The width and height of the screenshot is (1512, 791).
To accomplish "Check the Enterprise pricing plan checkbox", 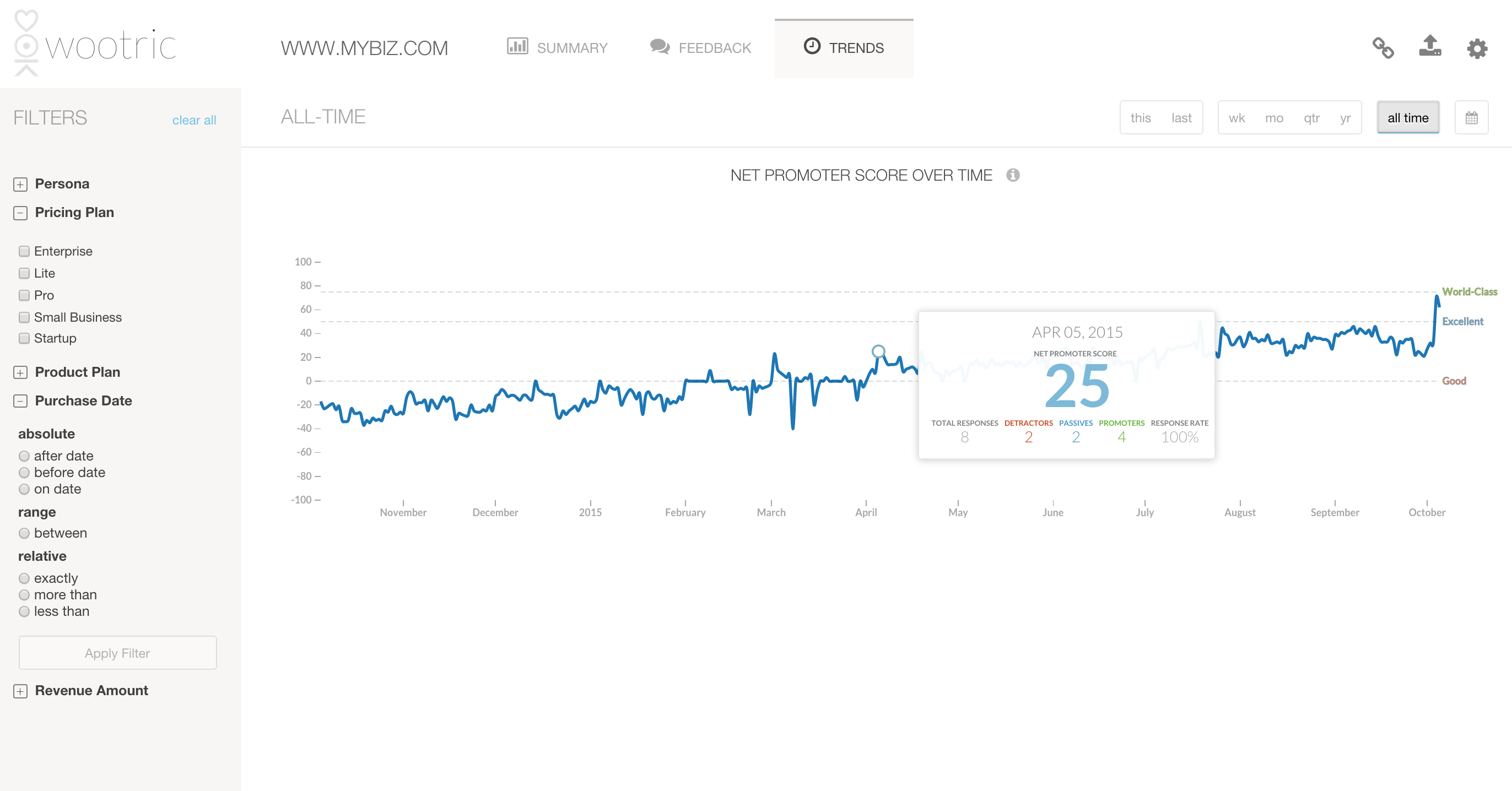I will [x=24, y=251].
